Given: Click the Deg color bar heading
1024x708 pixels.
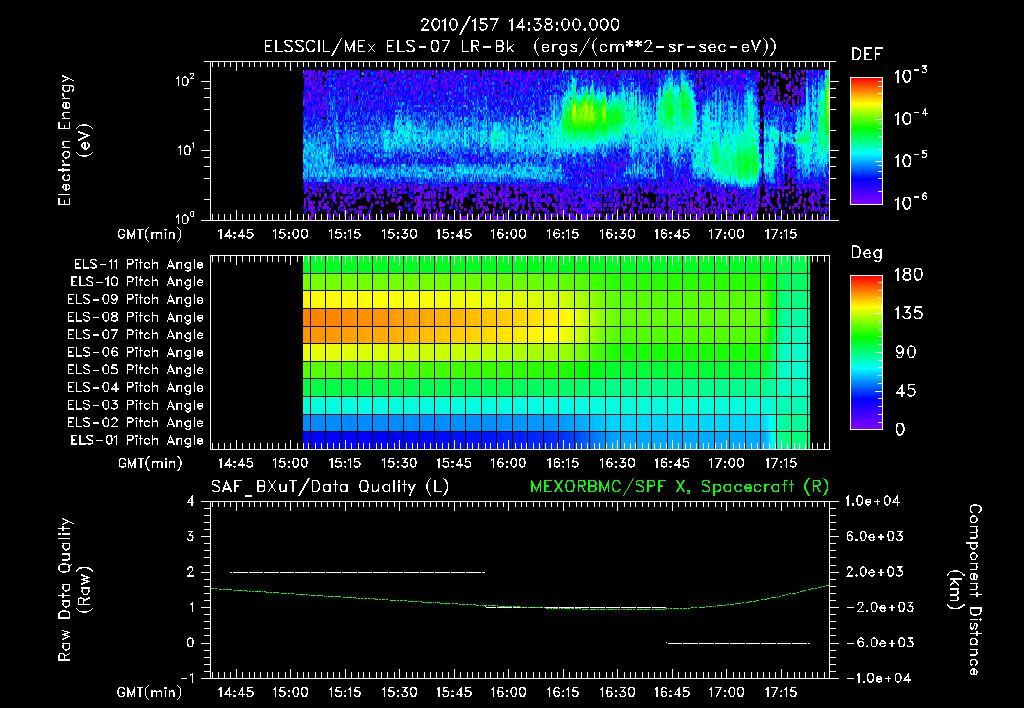Looking at the screenshot, I should (867, 253).
